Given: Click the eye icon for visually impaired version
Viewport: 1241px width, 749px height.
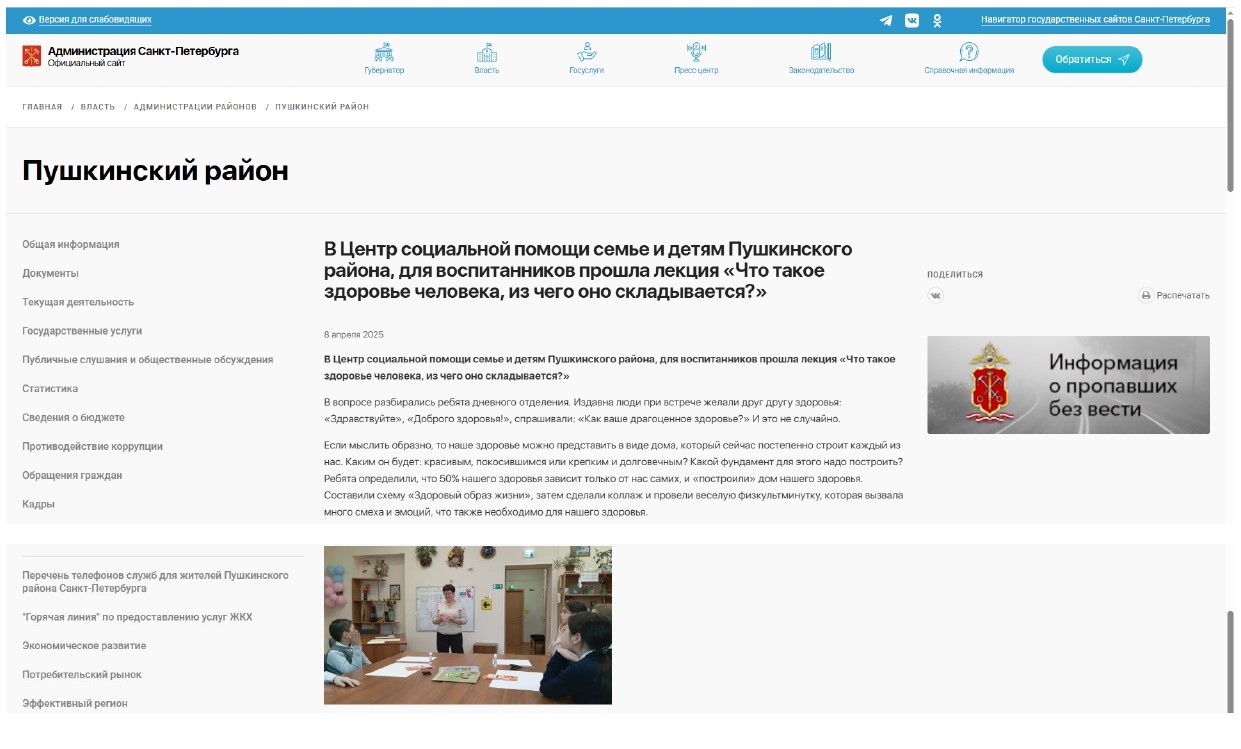Looking at the screenshot, I should (x=29, y=20).
